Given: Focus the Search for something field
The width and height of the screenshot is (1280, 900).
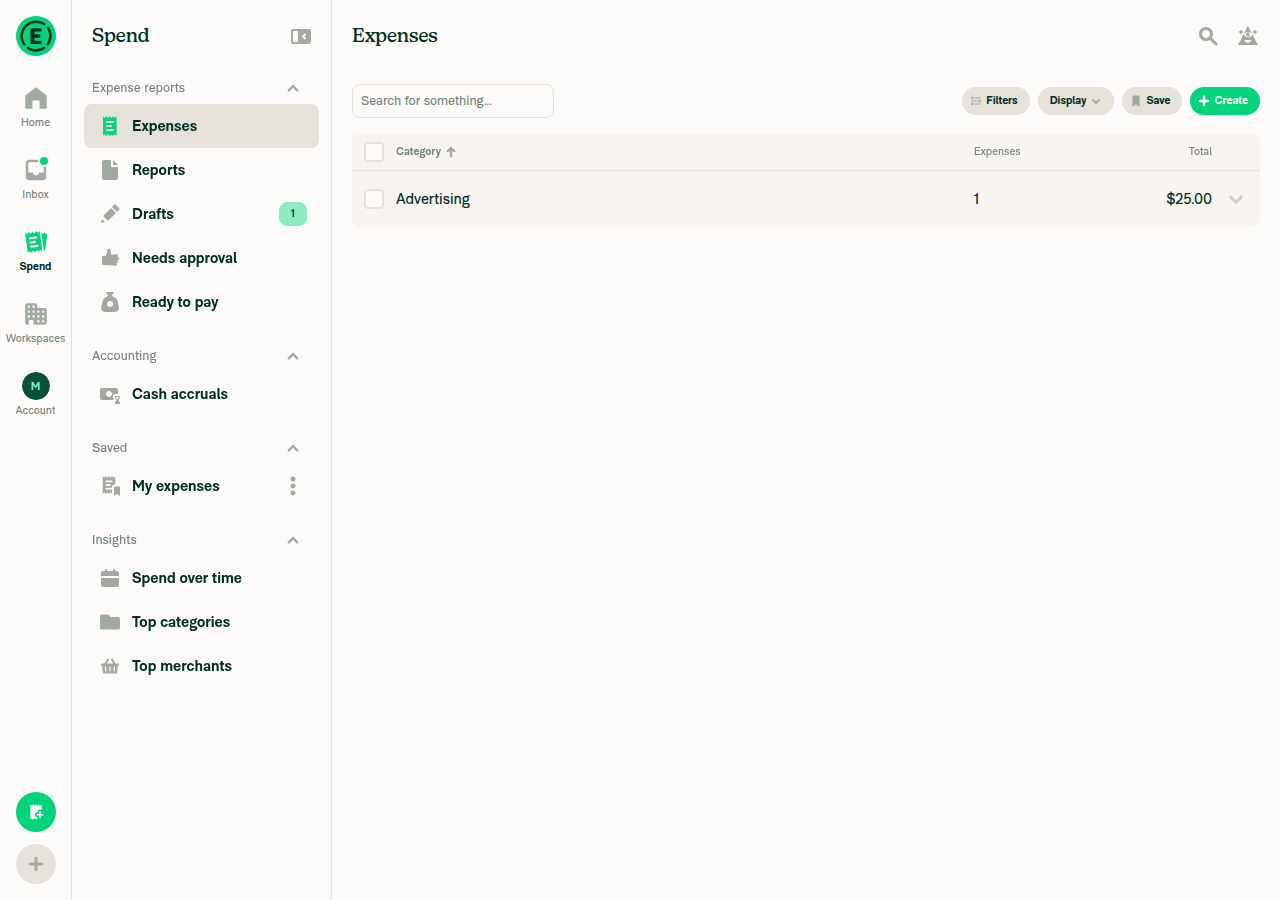Looking at the screenshot, I should click(x=452, y=101).
